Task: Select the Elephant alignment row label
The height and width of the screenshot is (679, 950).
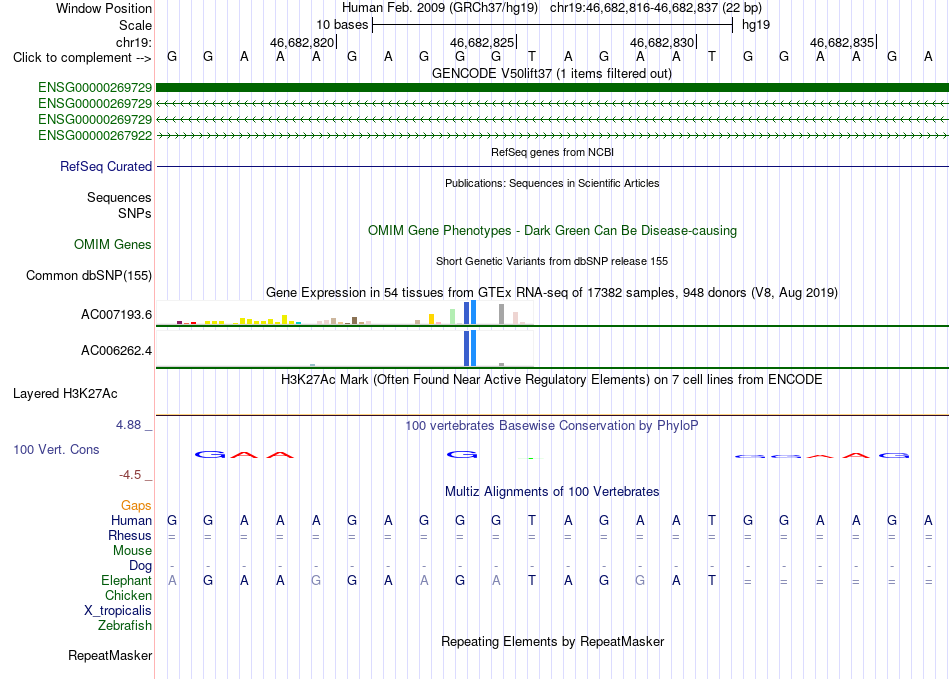Action: [126, 581]
